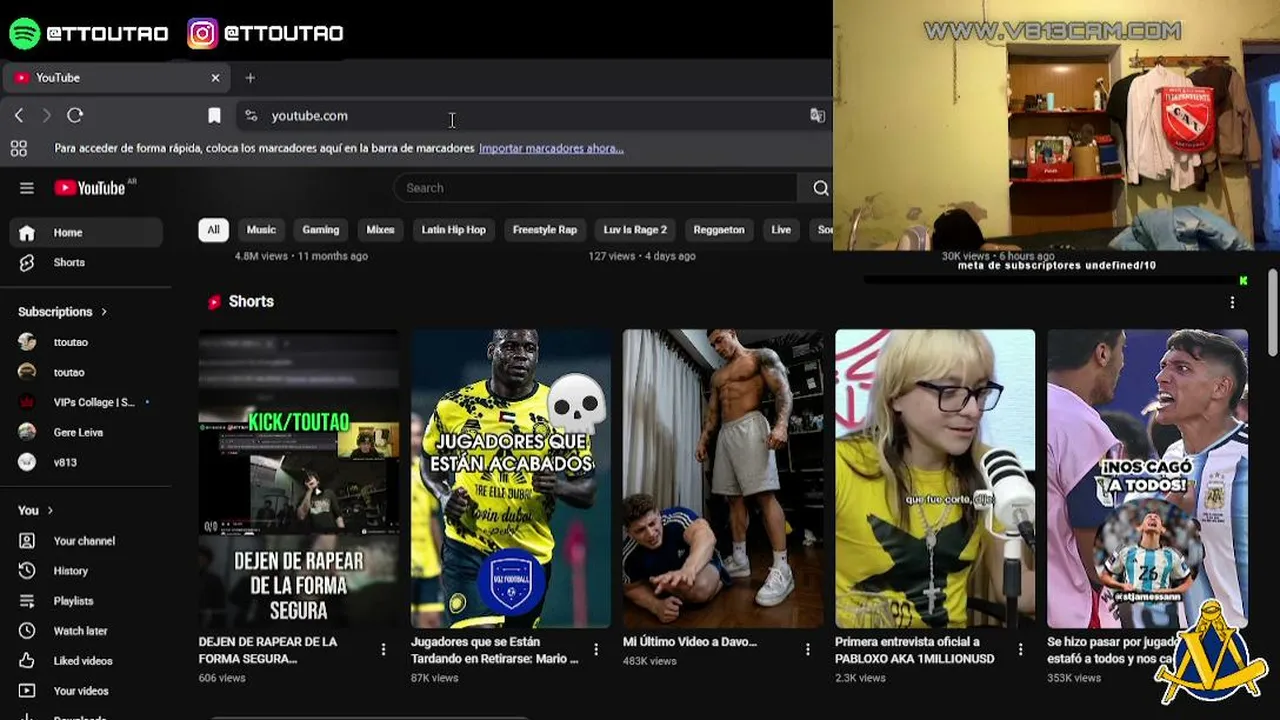Click the page vertical scrollbar thumb

[1272, 312]
